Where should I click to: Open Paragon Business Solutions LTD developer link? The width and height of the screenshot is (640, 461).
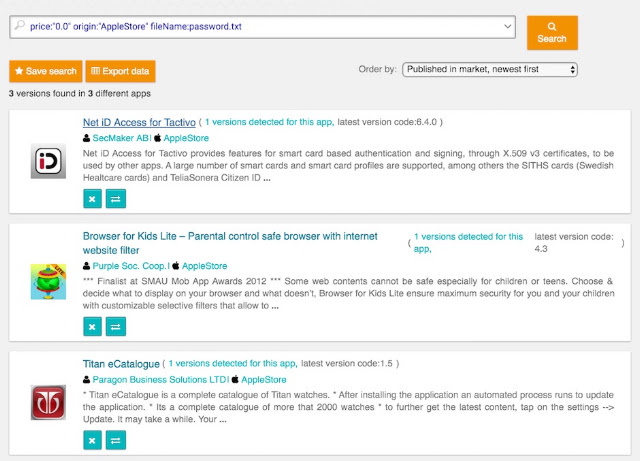(x=160, y=379)
